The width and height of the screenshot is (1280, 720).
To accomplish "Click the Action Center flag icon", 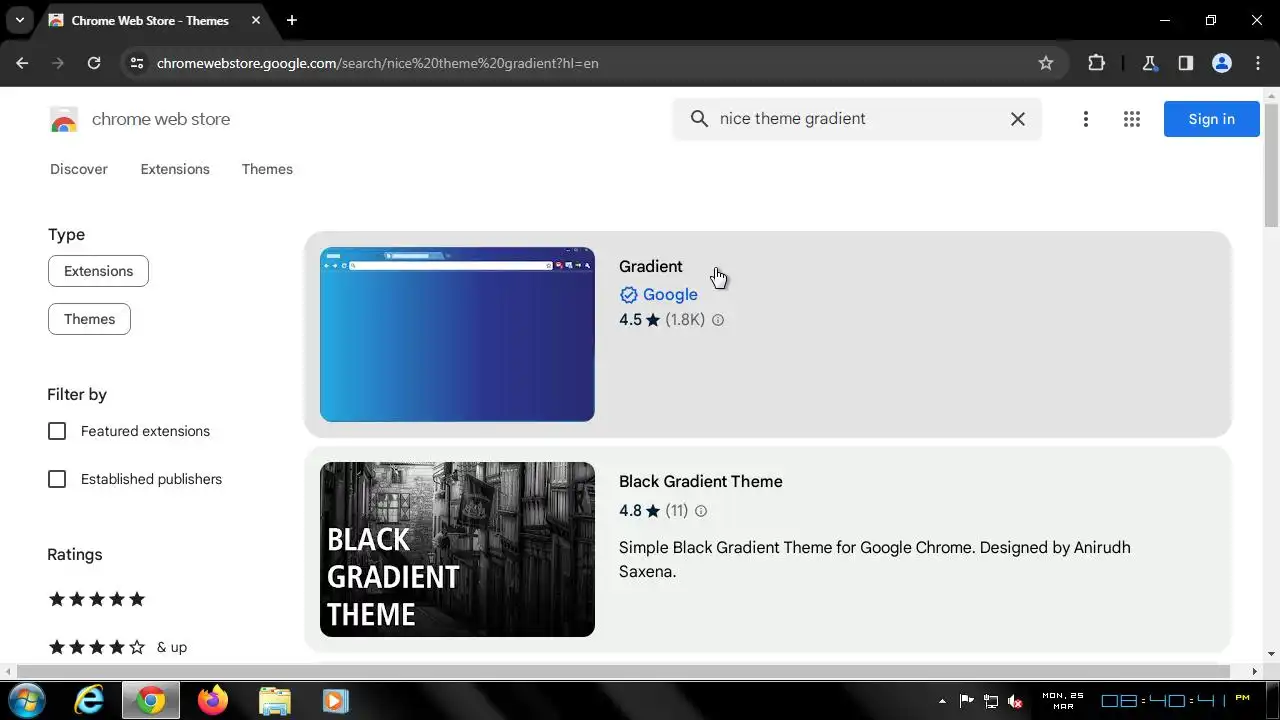I will point(966,701).
